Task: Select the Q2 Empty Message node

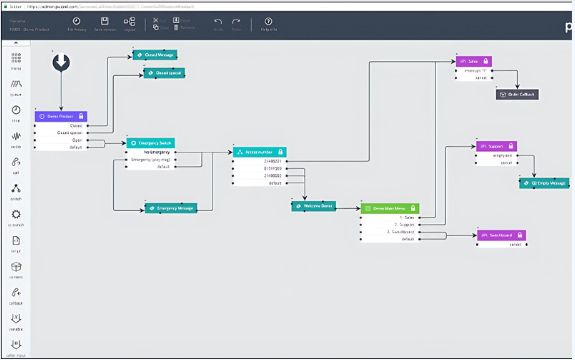Action: [544, 183]
